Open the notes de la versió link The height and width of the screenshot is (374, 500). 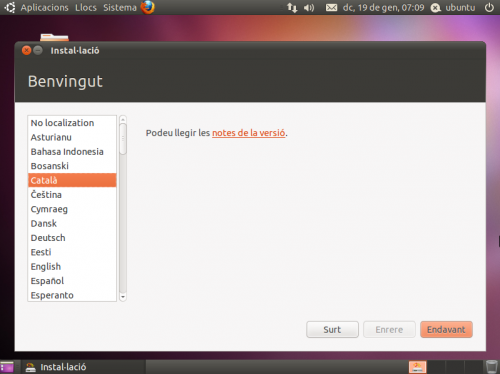coord(249,133)
